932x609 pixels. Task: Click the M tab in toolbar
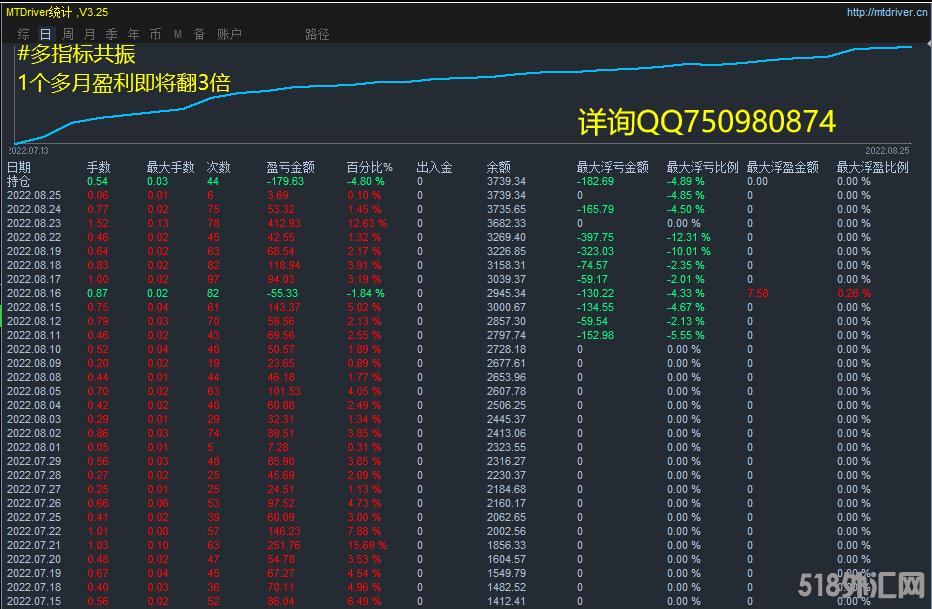pyautogui.click(x=178, y=34)
